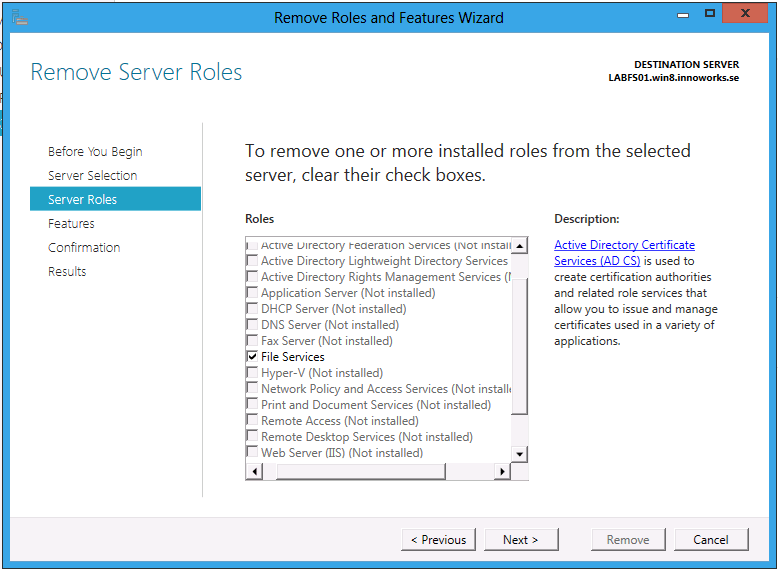Toggle Active Directory Rights Management Services checkbox
This screenshot has width=778, height=569.
tap(252, 277)
